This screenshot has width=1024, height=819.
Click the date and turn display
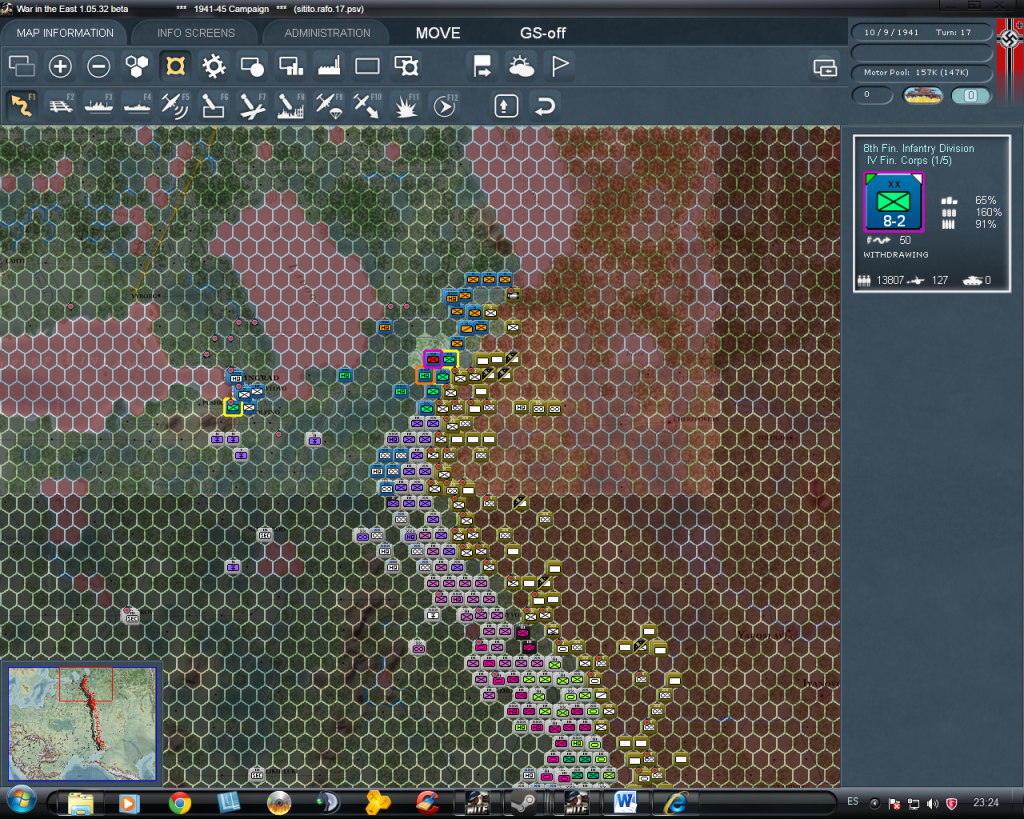tap(921, 32)
